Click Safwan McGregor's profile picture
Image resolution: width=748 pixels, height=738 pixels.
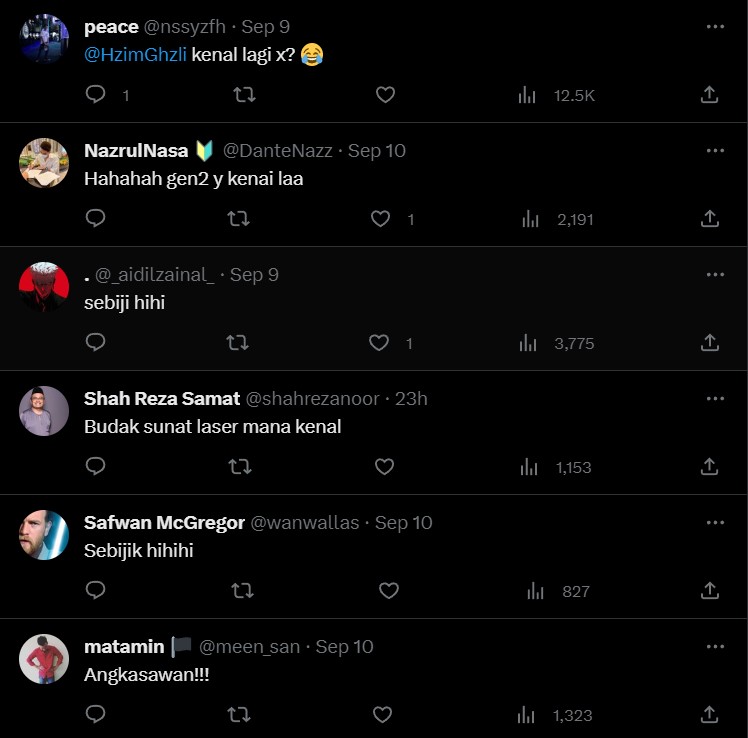(44, 535)
